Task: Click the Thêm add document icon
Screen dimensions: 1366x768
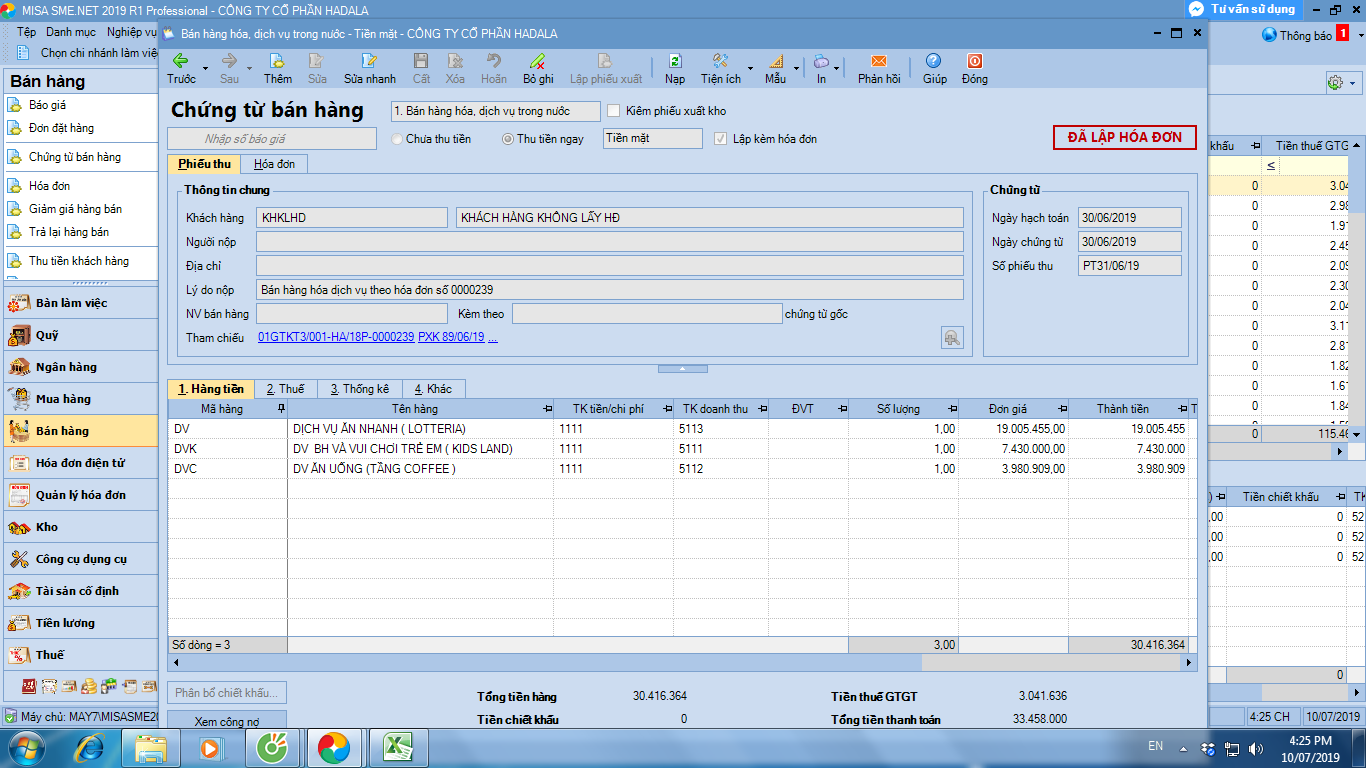Action: pyautogui.click(x=278, y=60)
